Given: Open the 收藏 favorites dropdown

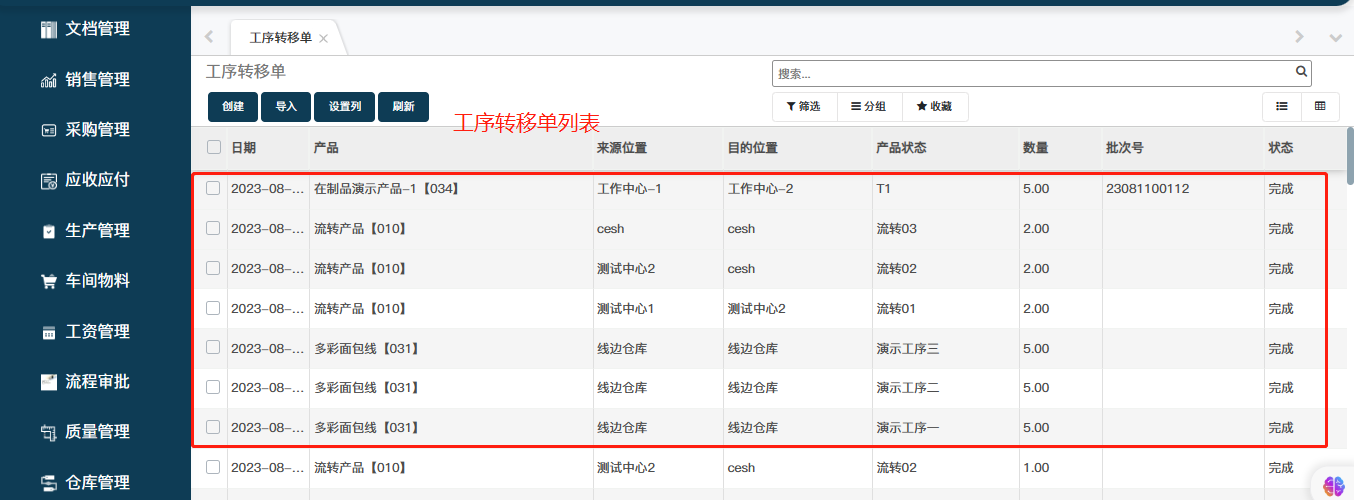Looking at the screenshot, I should pyautogui.click(x=934, y=106).
